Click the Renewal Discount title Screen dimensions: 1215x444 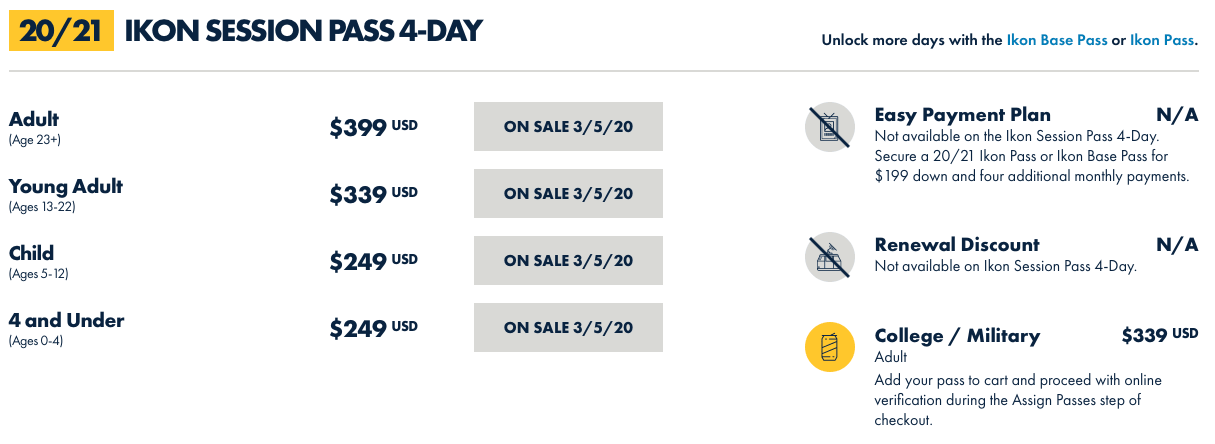pos(957,244)
